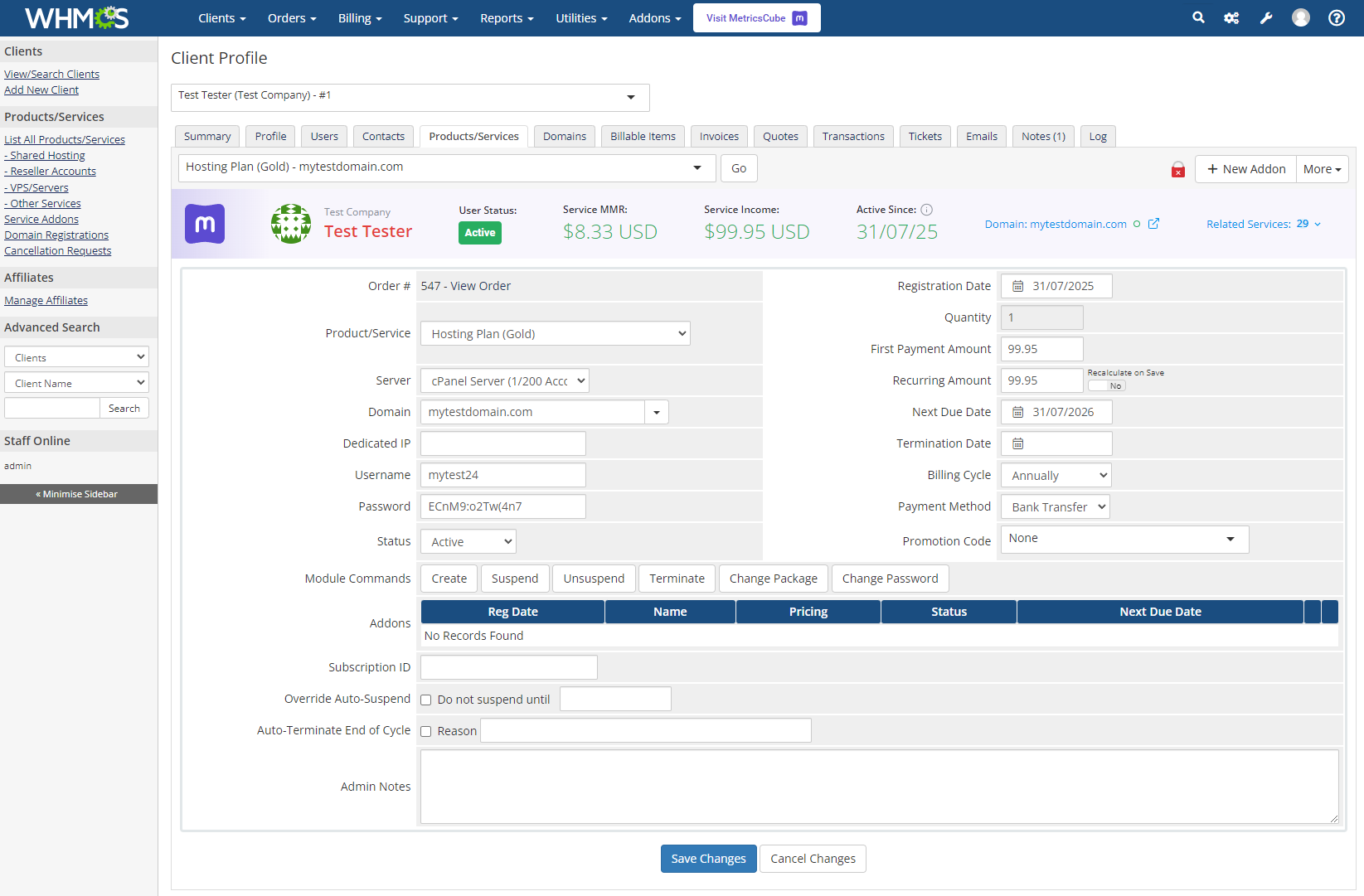Delete the service using the red trash icon
This screenshot has width=1364, height=896.
(x=1177, y=169)
